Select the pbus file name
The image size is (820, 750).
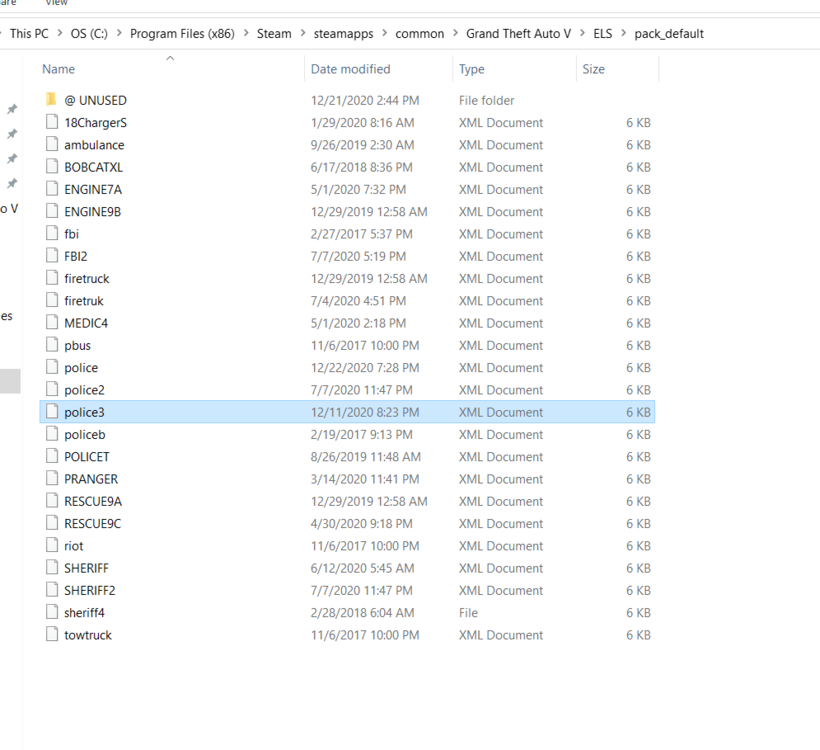pyautogui.click(x=77, y=346)
